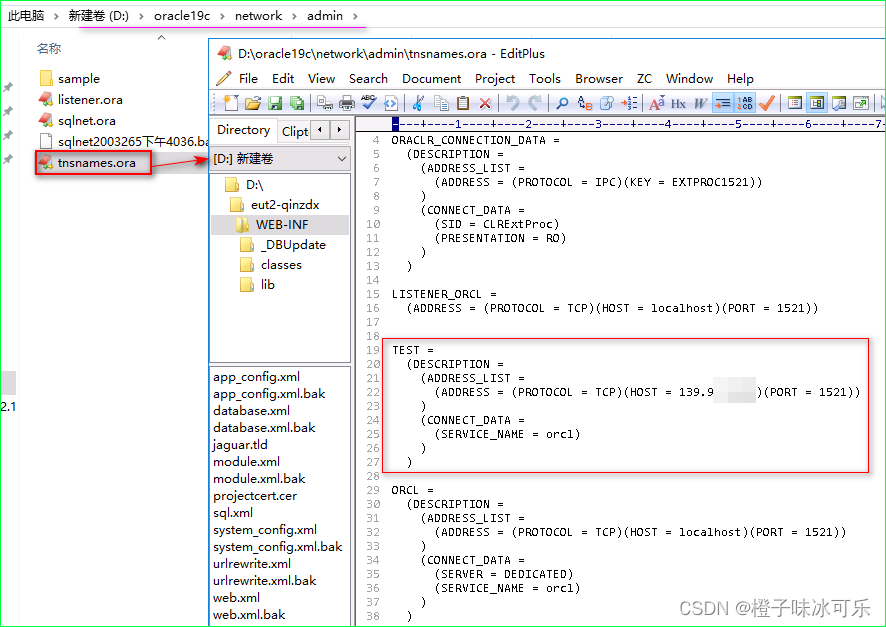This screenshot has height=627, width=886.
Task: Switch to the Cliptext side panel tab
Action: click(x=294, y=131)
